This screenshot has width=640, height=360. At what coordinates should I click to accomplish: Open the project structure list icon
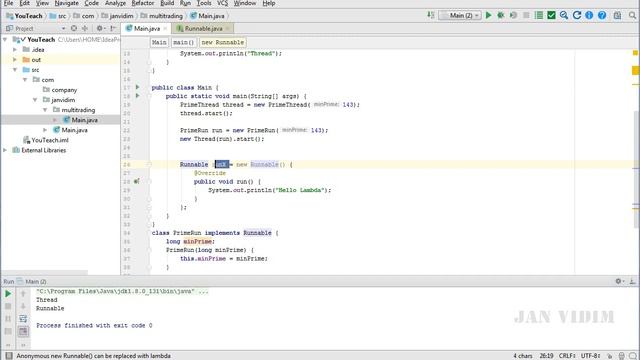coord(539,16)
